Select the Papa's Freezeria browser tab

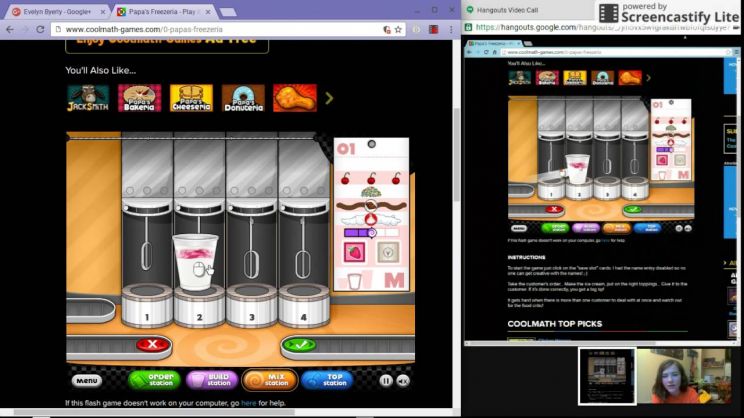(164, 11)
